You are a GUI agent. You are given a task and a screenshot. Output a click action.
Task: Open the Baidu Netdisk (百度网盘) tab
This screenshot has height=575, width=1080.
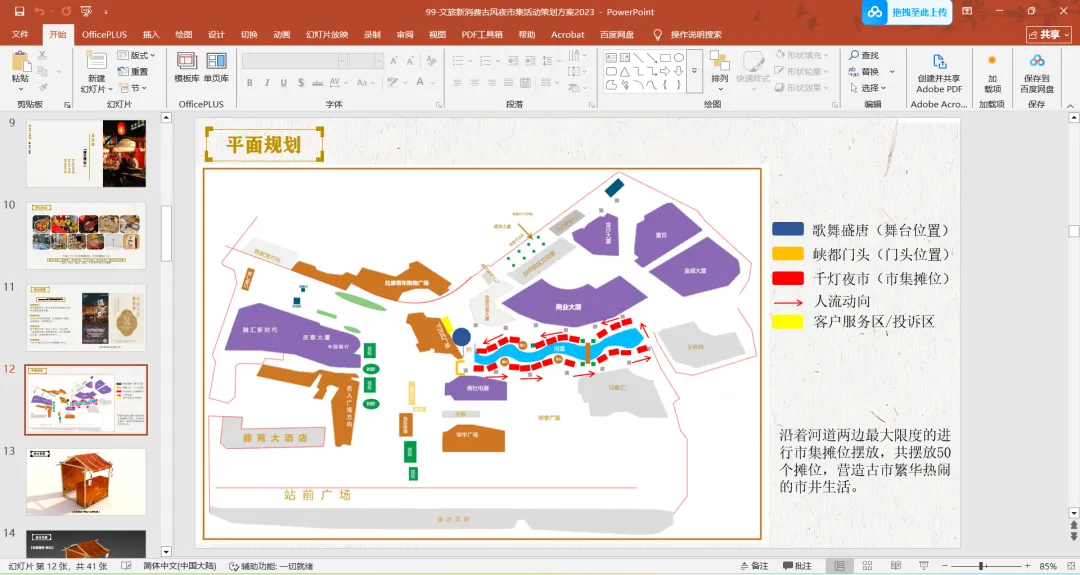(x=616, y=34)
